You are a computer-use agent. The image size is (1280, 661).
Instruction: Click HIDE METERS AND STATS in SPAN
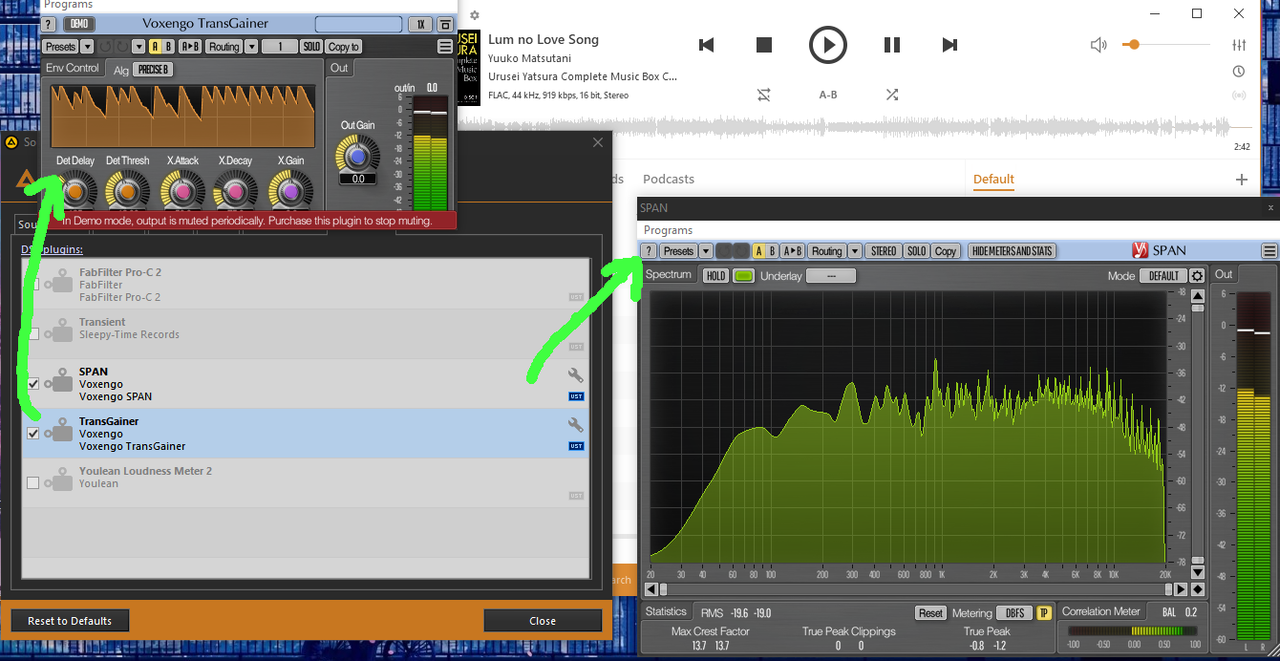[x=1012, y=251]
